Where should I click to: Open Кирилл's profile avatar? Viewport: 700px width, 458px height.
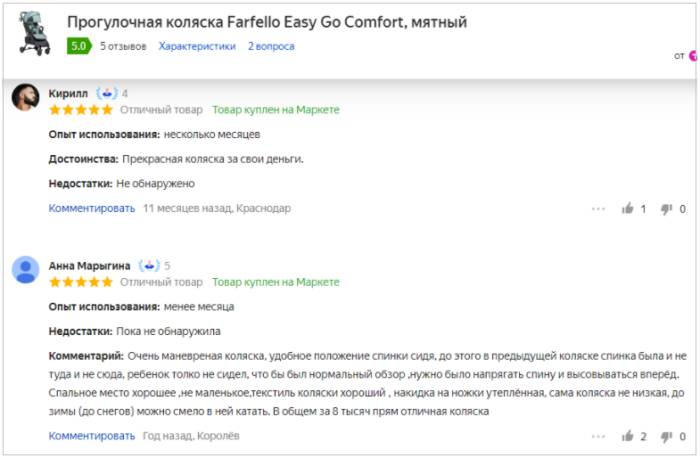[x=25, y=98]
